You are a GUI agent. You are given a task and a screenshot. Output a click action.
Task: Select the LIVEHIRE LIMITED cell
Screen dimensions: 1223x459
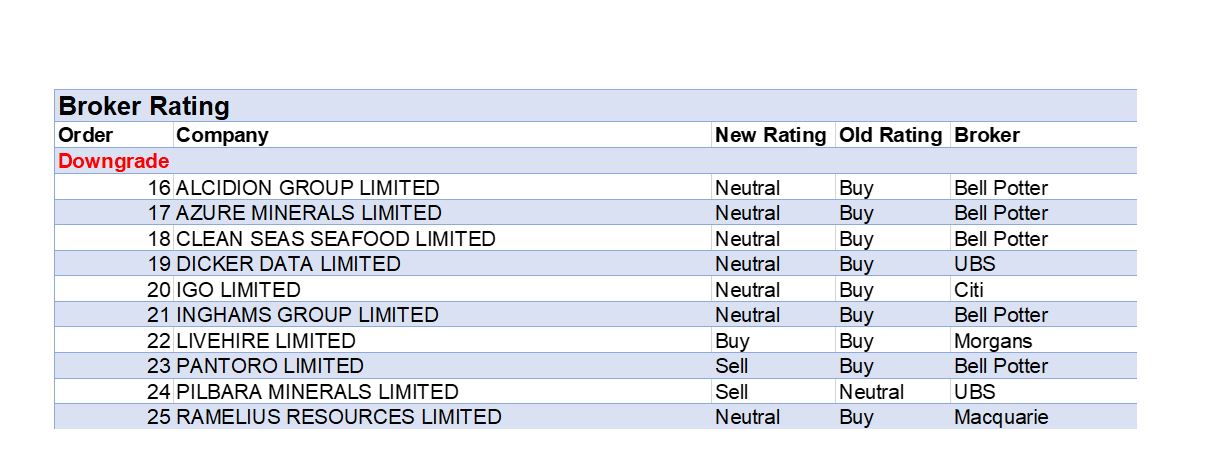point(266,341)
